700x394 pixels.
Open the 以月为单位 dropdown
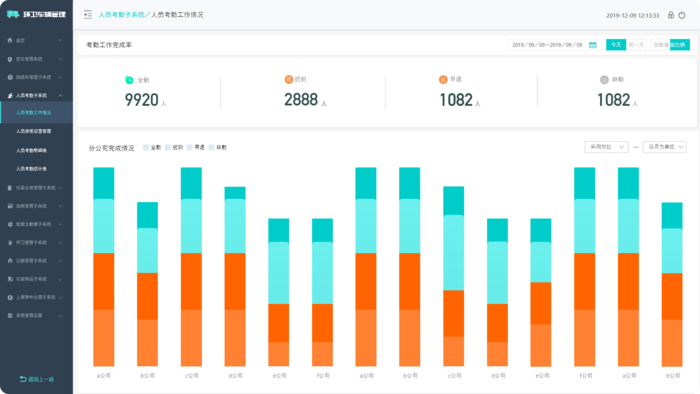click(664, 147)
